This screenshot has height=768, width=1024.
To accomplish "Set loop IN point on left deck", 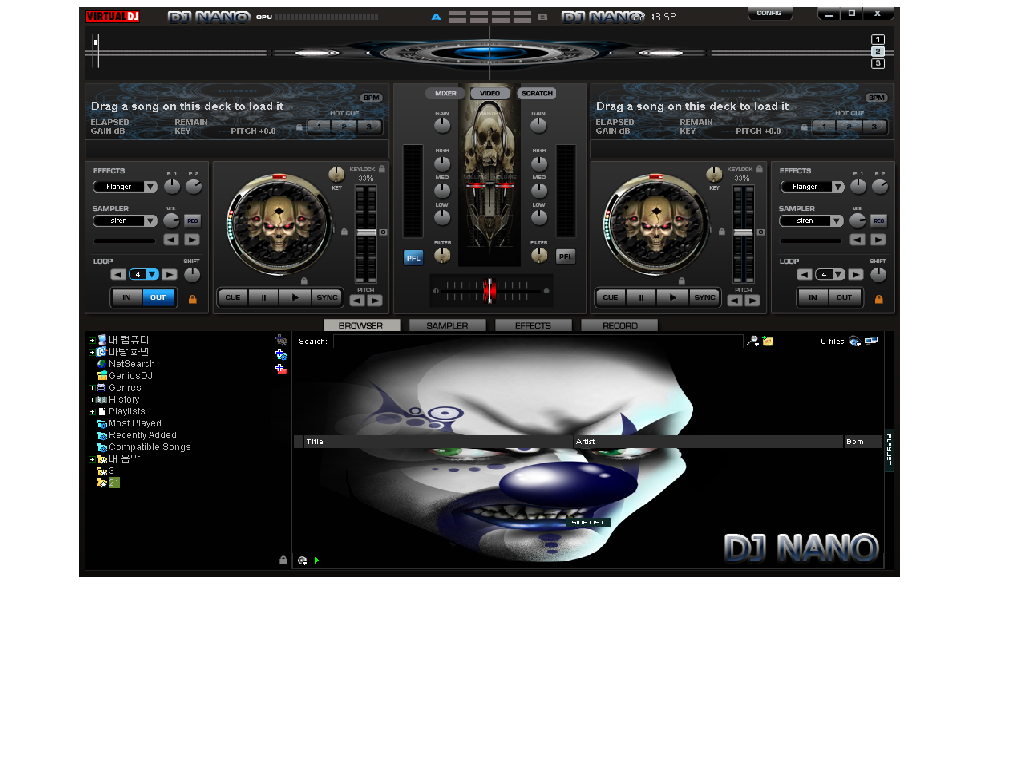I will (127, 298).
